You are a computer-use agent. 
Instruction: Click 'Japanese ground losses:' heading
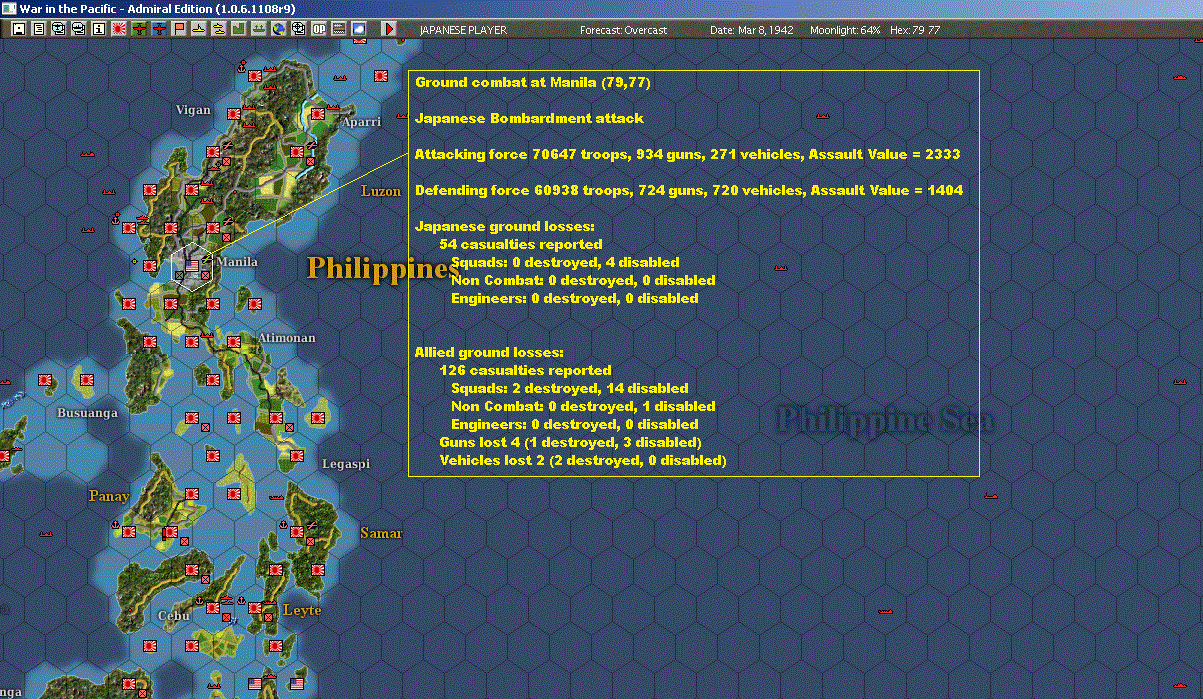[x=504, y=226]
